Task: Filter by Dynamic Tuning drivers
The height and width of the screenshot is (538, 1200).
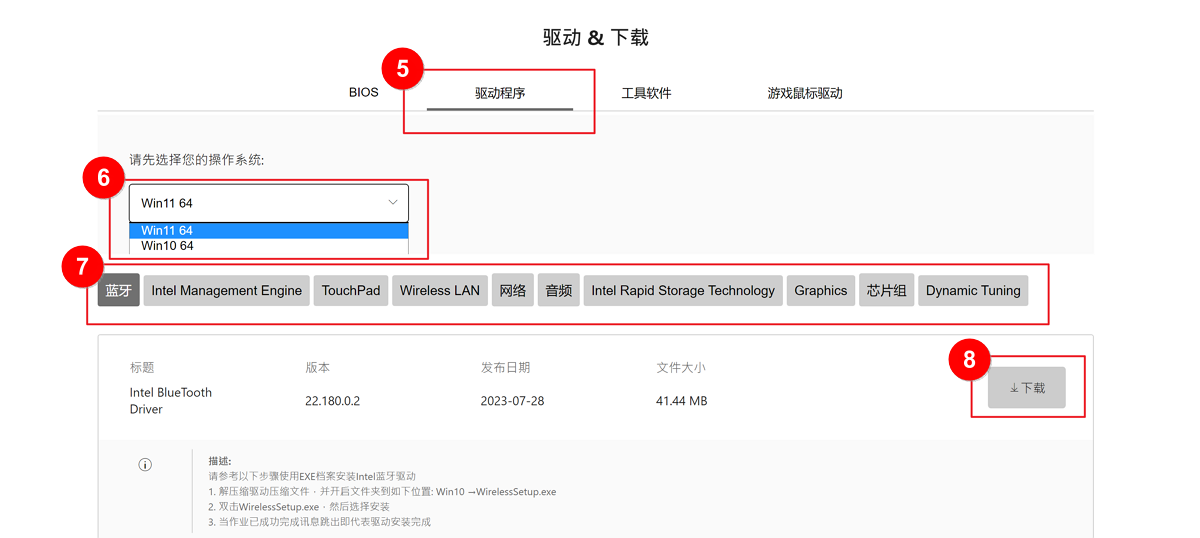Action: coord(973,291)
